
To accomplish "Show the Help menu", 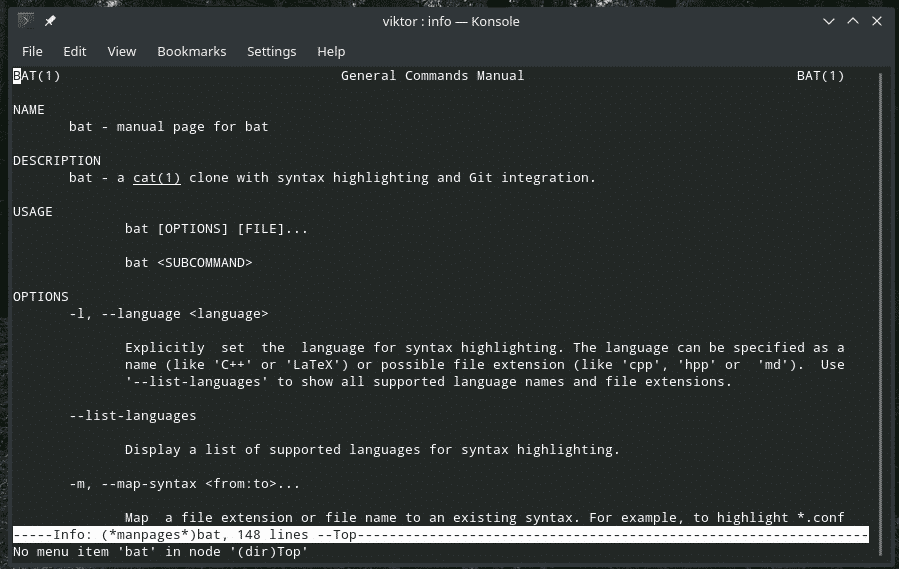I will pyautogui.click(x=331, y=51).
